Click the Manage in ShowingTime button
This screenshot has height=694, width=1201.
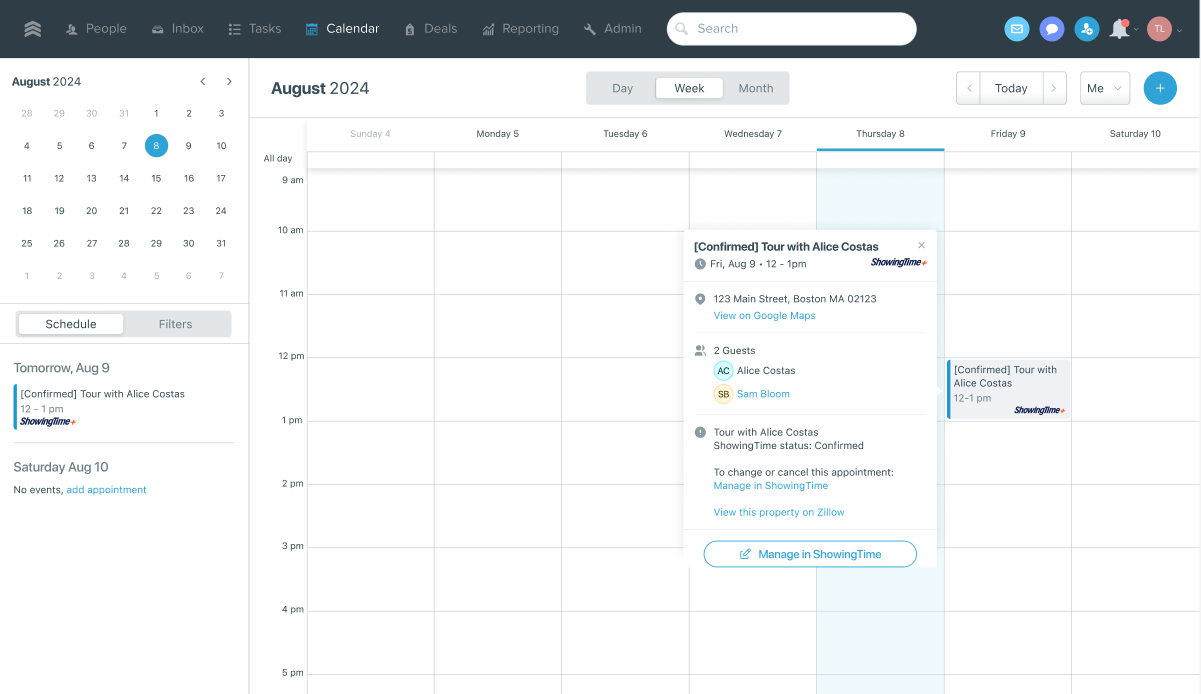pyautogui.click(x=810, y=554)
